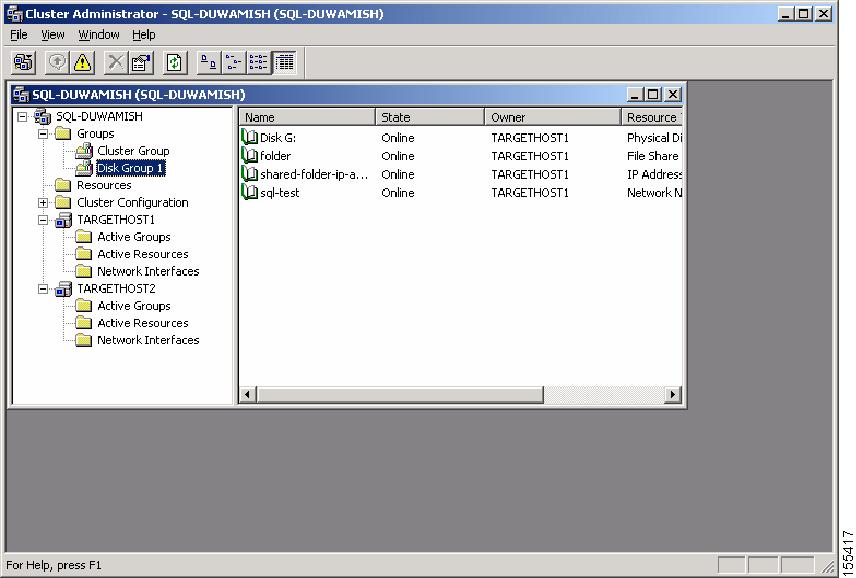This screenshot has width=856, height=578.
Task: Sort by the State column header
Action: [430, 117]
